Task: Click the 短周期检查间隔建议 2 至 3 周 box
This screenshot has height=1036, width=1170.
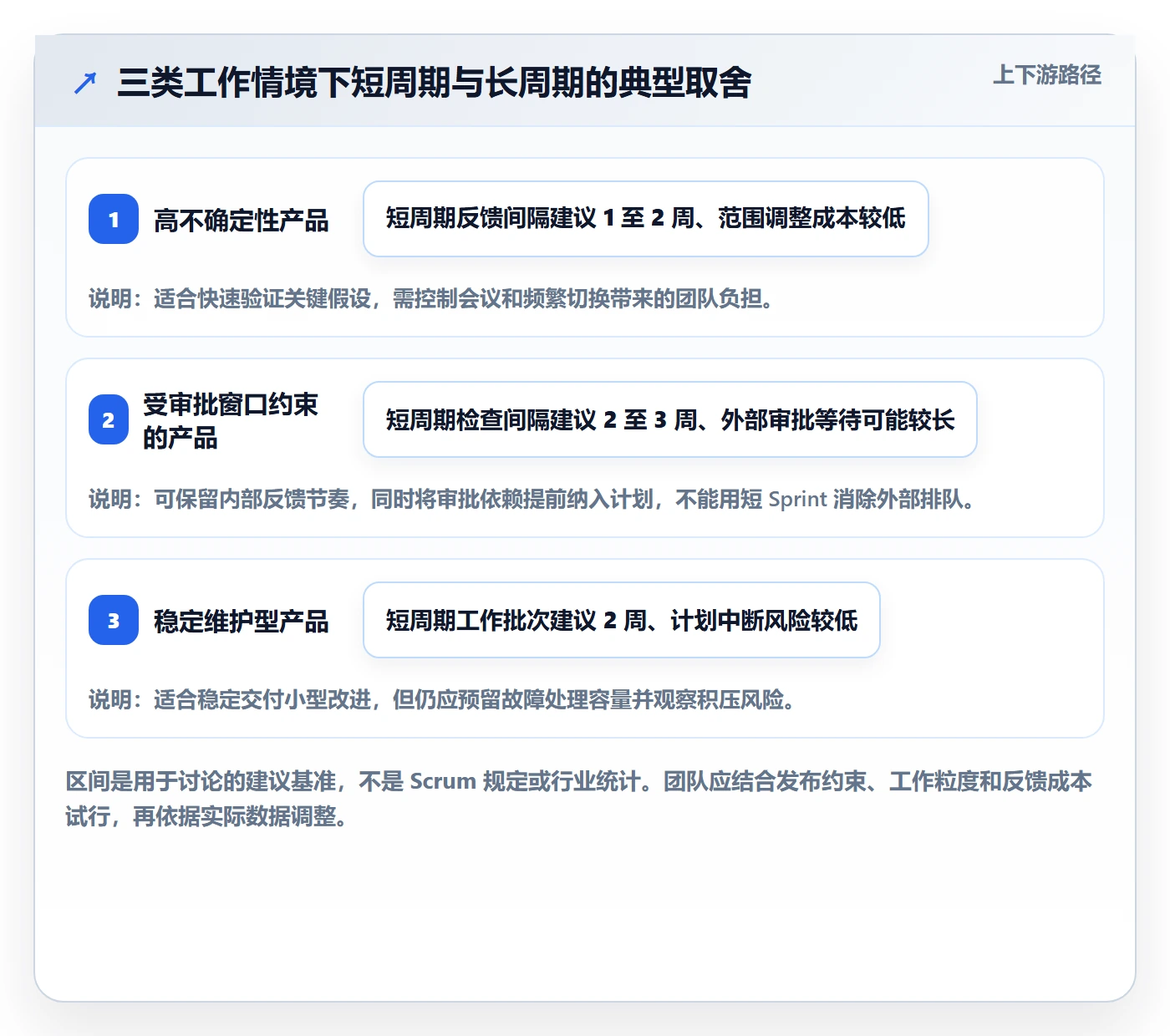Action: pyautogui.click(x=670, y=419)
